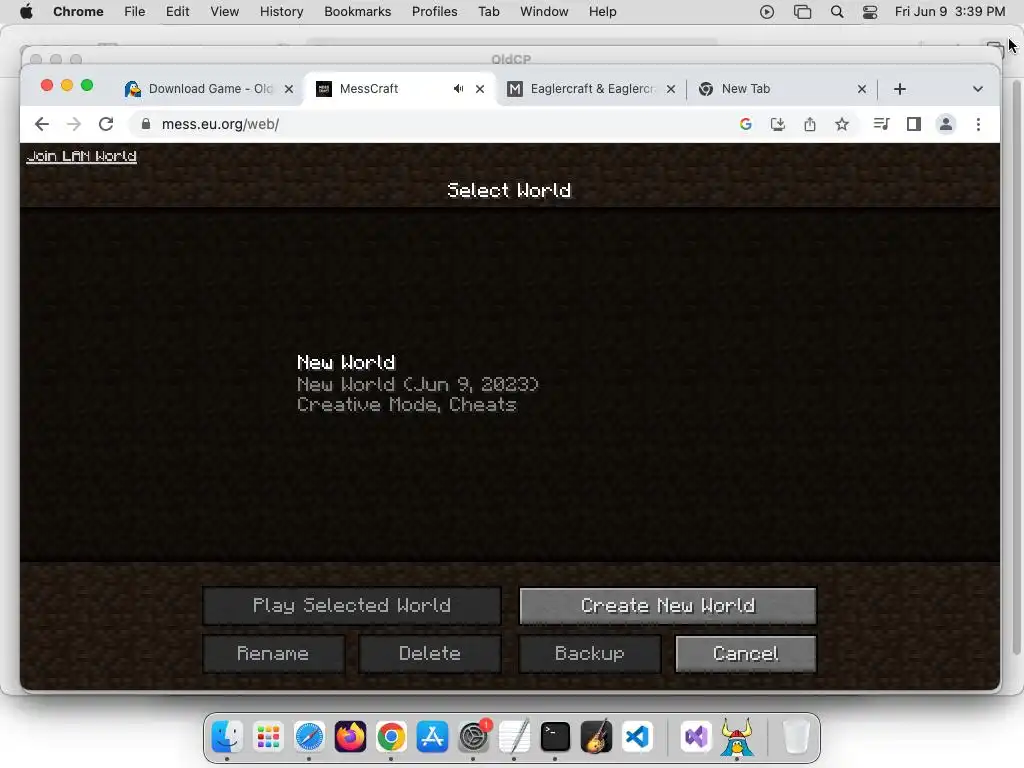Open the File menu
Viewport: 1024px width, 768px height.
(135, 12)
